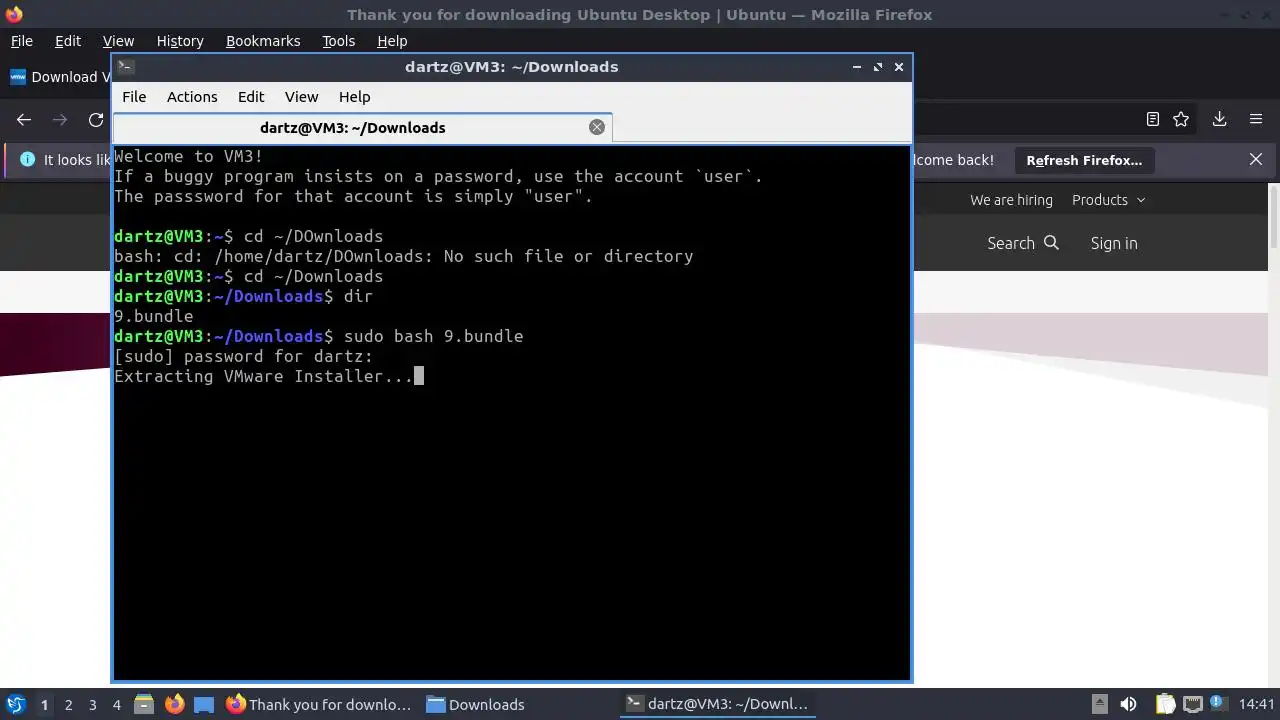Click the info icon in notification bar

pyautogui.click(x=27, y=160)
